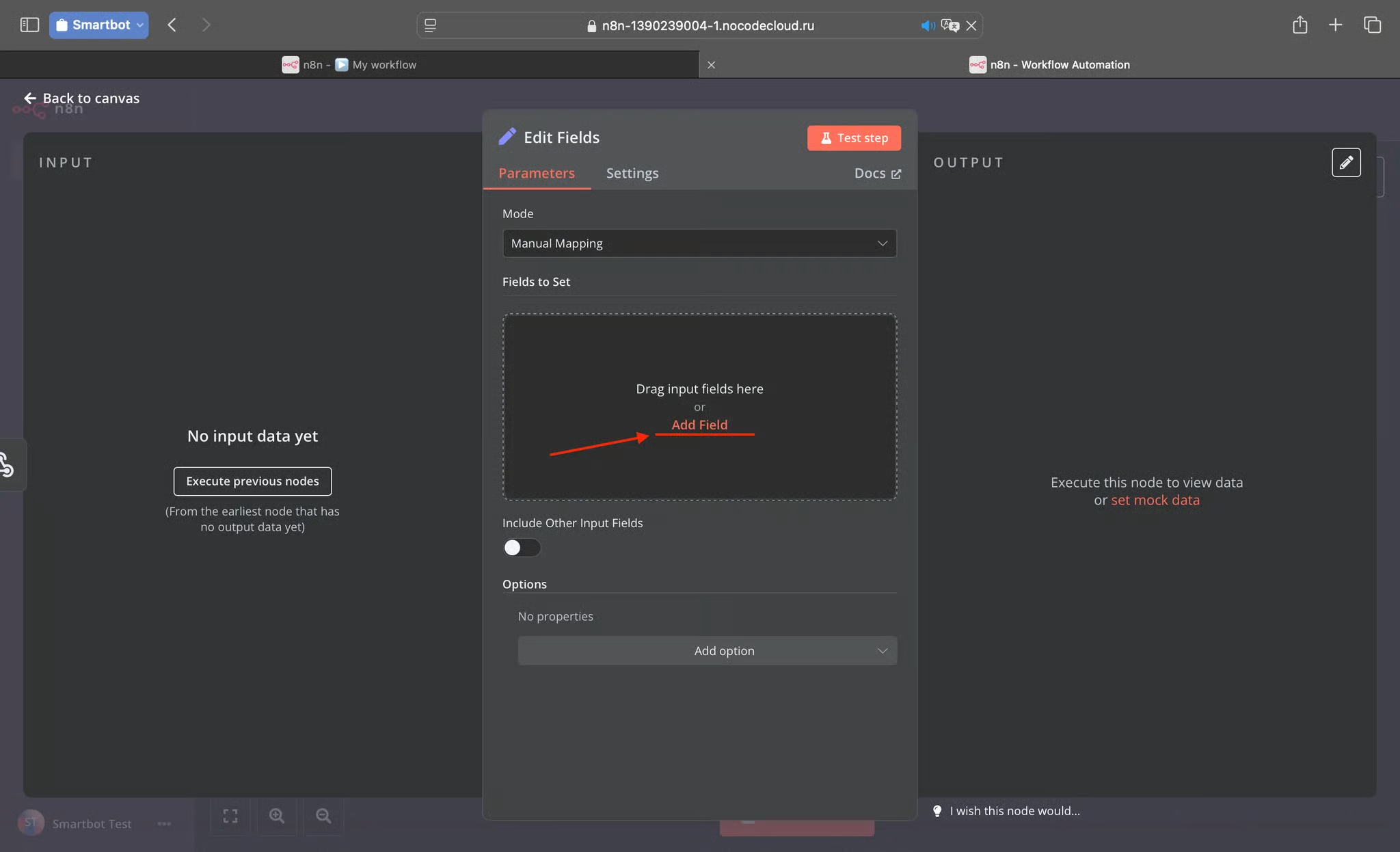Toggle Include Other Input Fields switch

[522, 548]
